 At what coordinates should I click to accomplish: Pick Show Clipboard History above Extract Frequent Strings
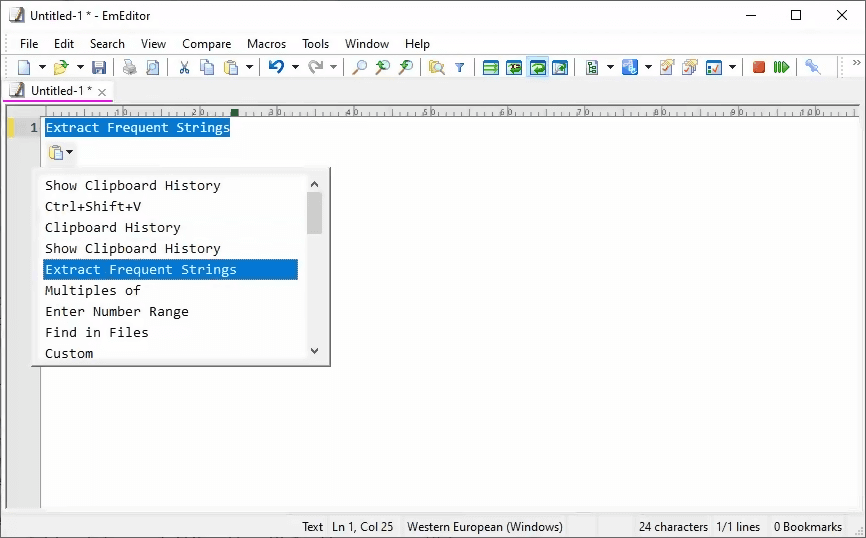[170, 249]
